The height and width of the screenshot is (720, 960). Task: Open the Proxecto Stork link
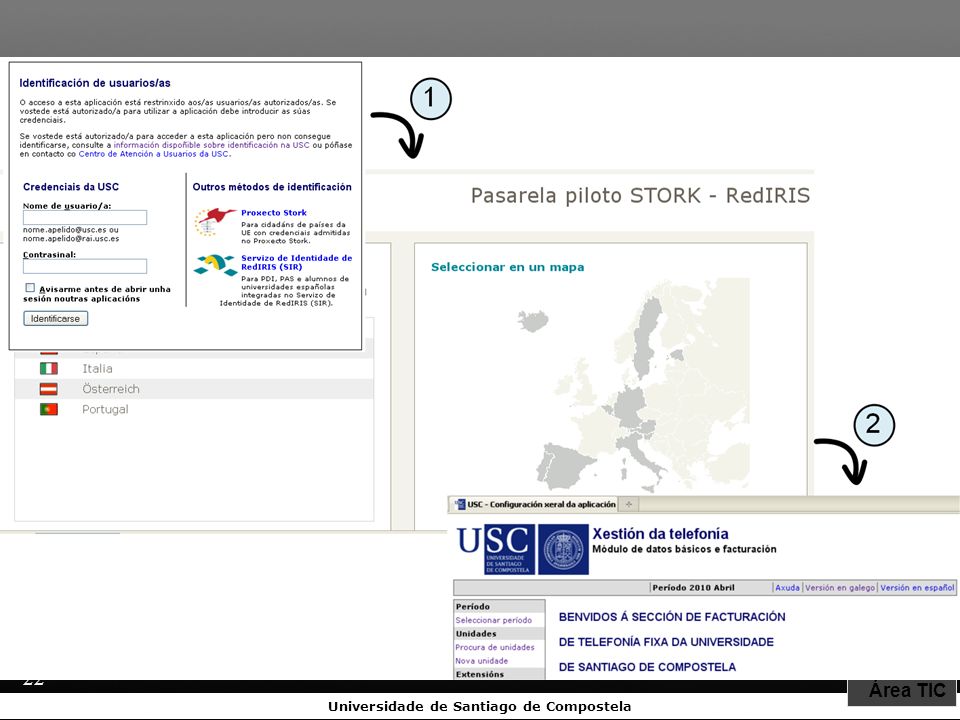click(274, 212)
